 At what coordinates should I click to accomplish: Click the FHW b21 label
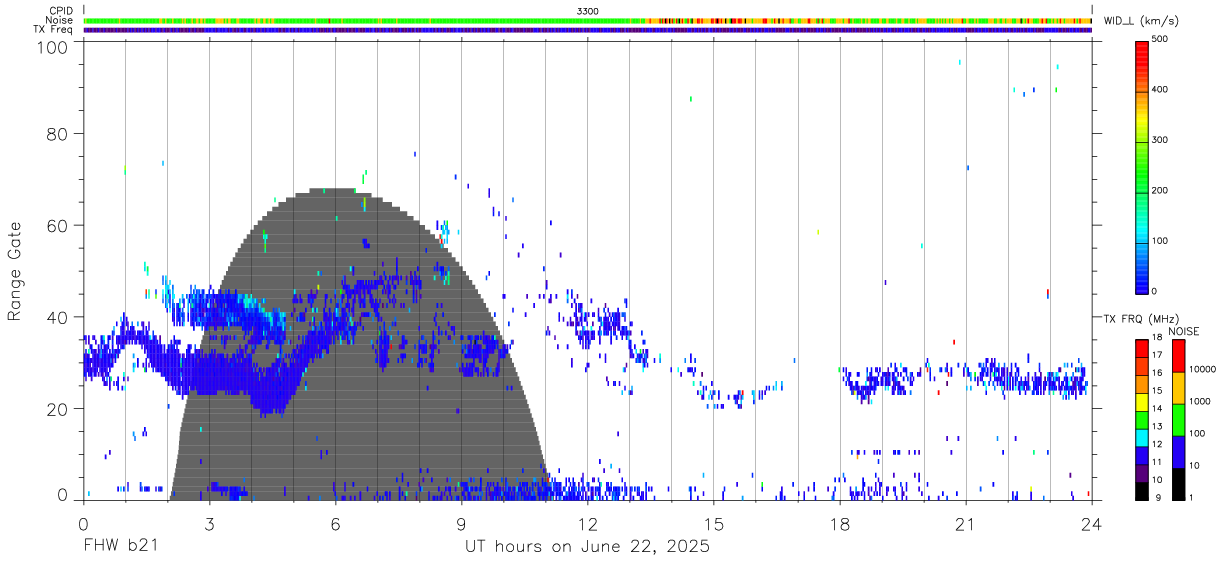click(119, 547)
